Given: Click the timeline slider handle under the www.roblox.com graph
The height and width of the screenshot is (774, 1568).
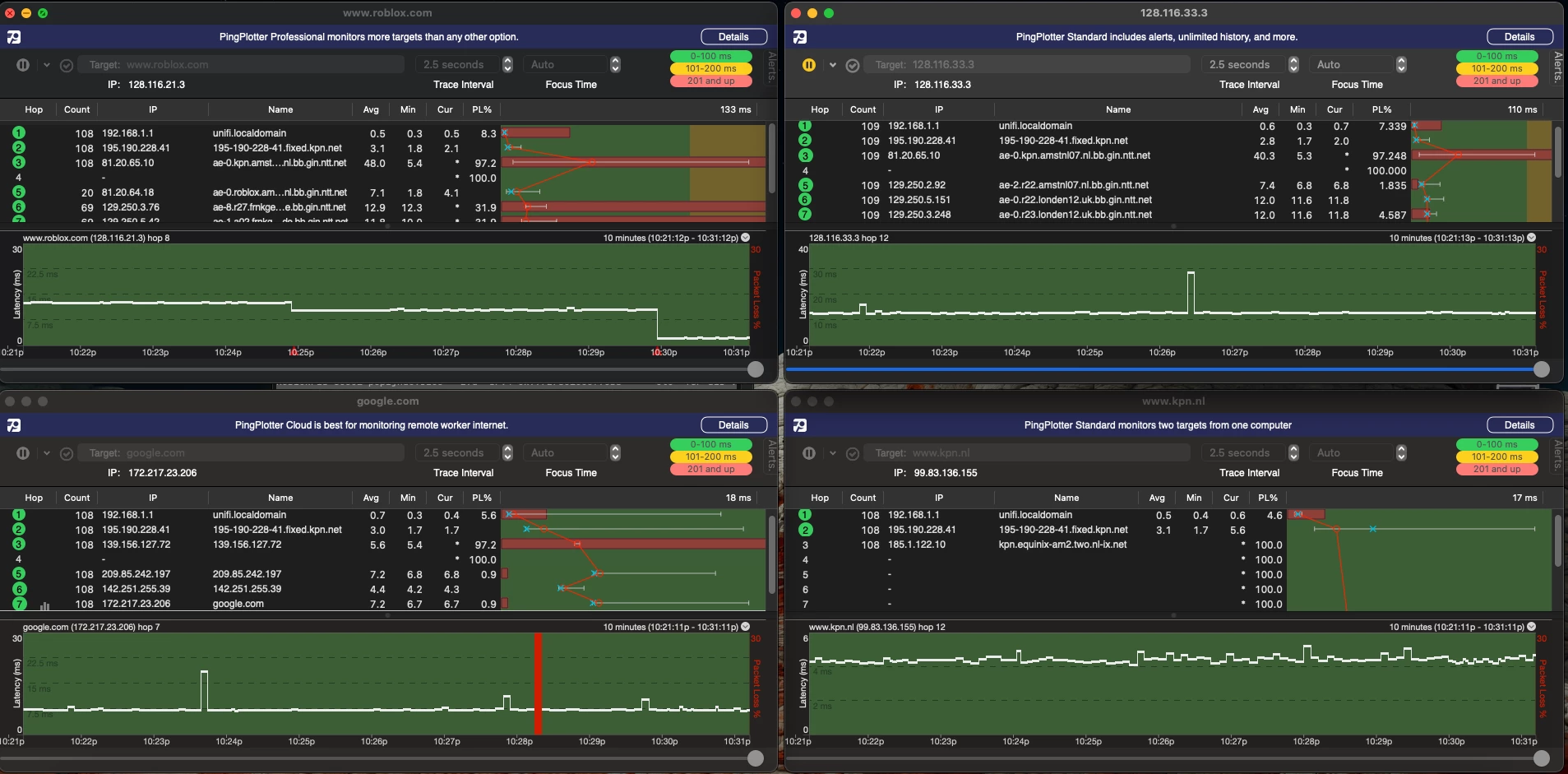Looking at the screenshot, I should [x=756, y=370].
